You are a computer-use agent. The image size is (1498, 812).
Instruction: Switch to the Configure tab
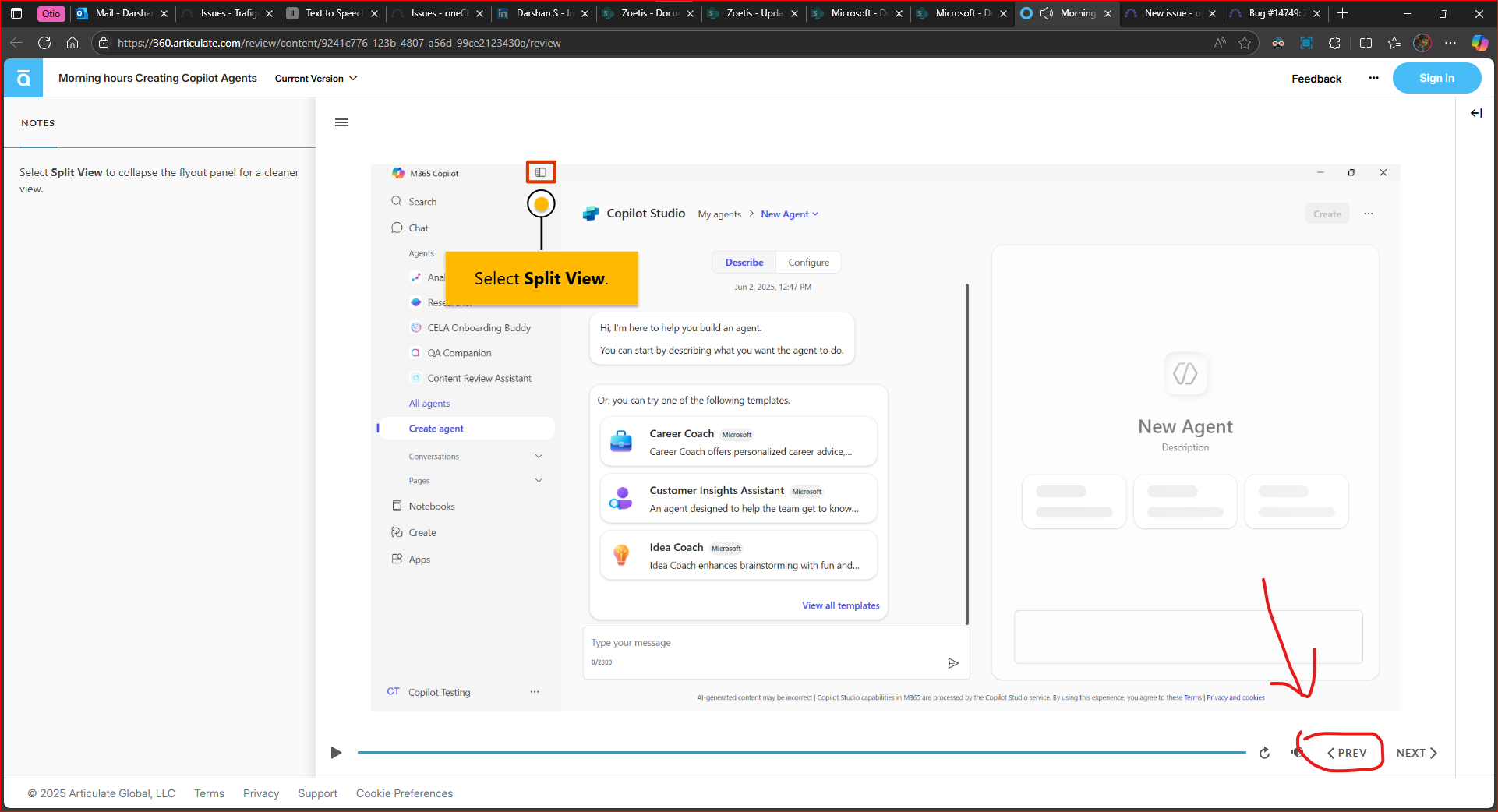click(808, 263)
